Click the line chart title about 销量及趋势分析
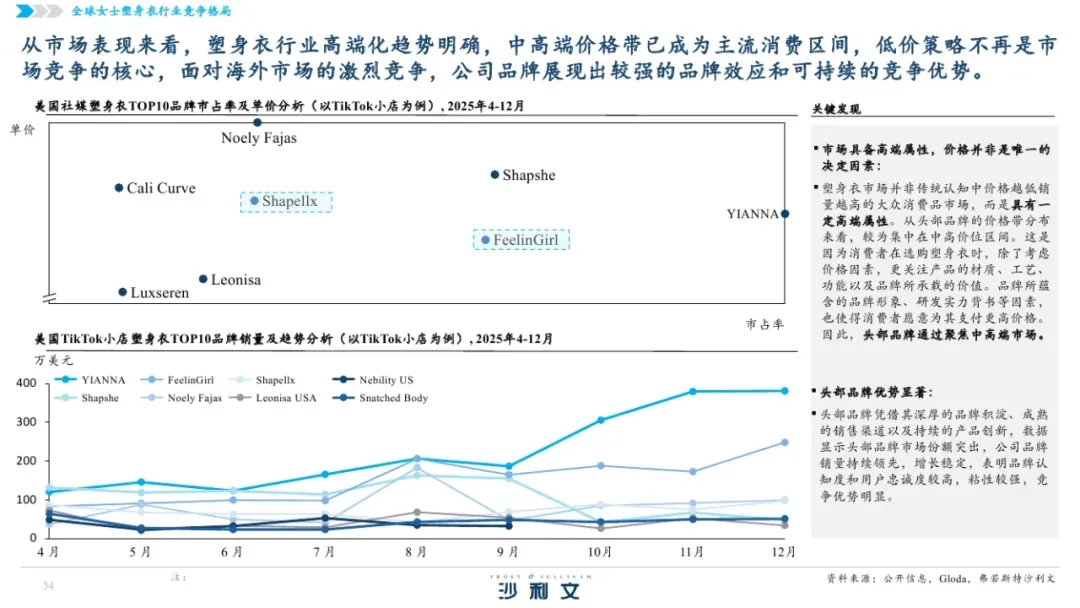 click(x=294, y=339)
